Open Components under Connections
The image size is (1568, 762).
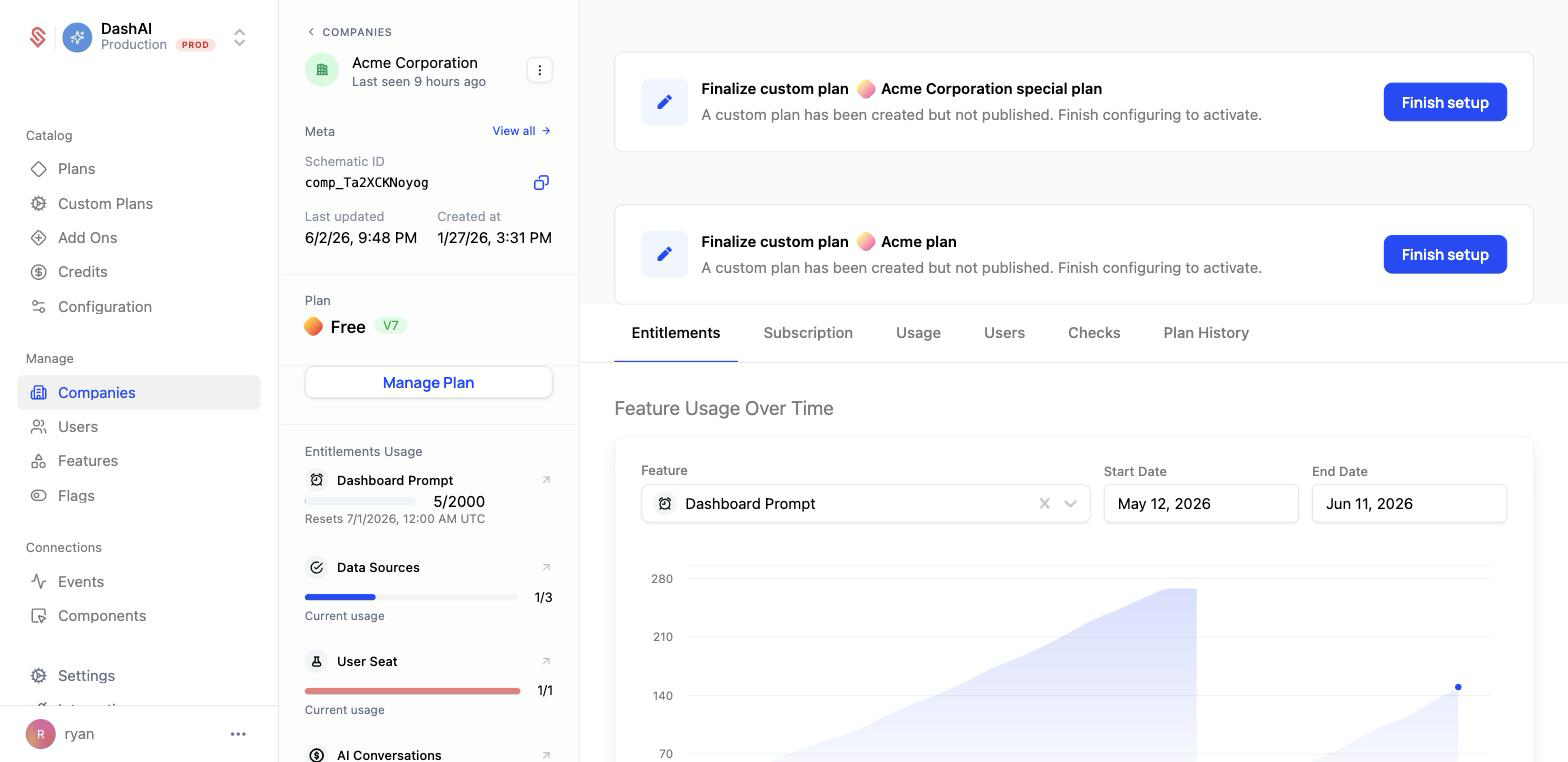tap(102, 616)
